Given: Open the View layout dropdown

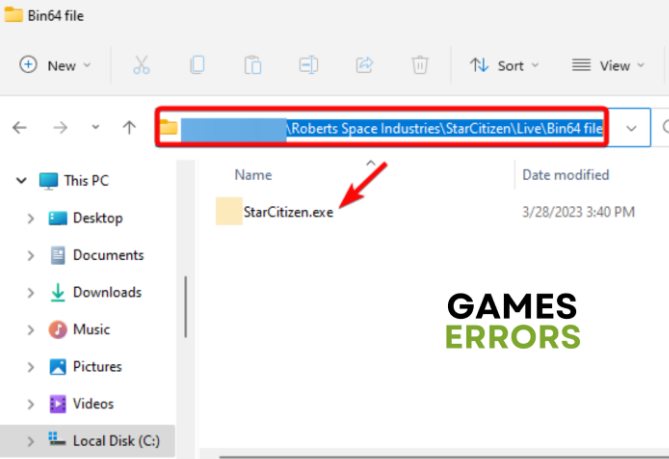Looking at the screenshot, I should [x=608, y=65].
